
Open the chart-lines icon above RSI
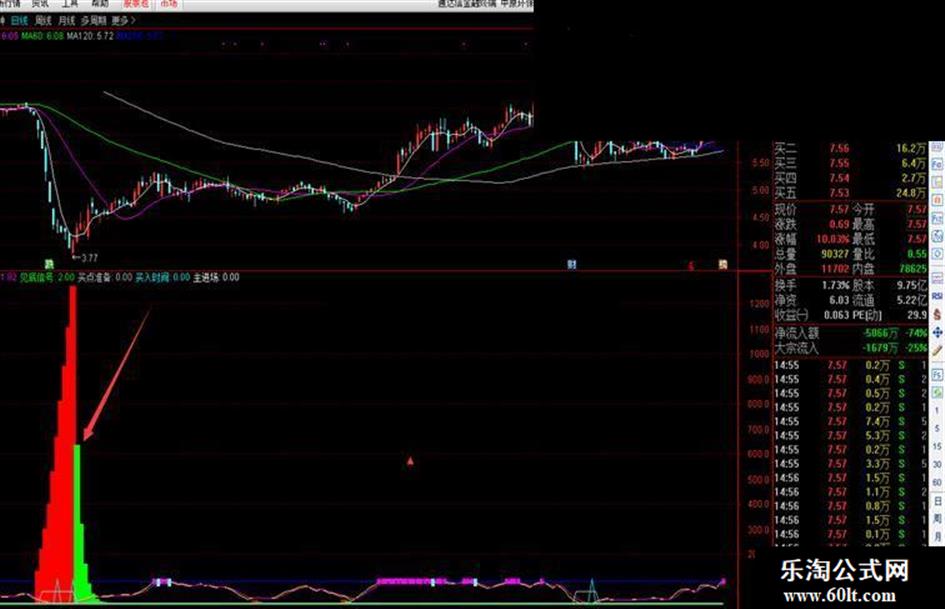(x=937, y=278)
